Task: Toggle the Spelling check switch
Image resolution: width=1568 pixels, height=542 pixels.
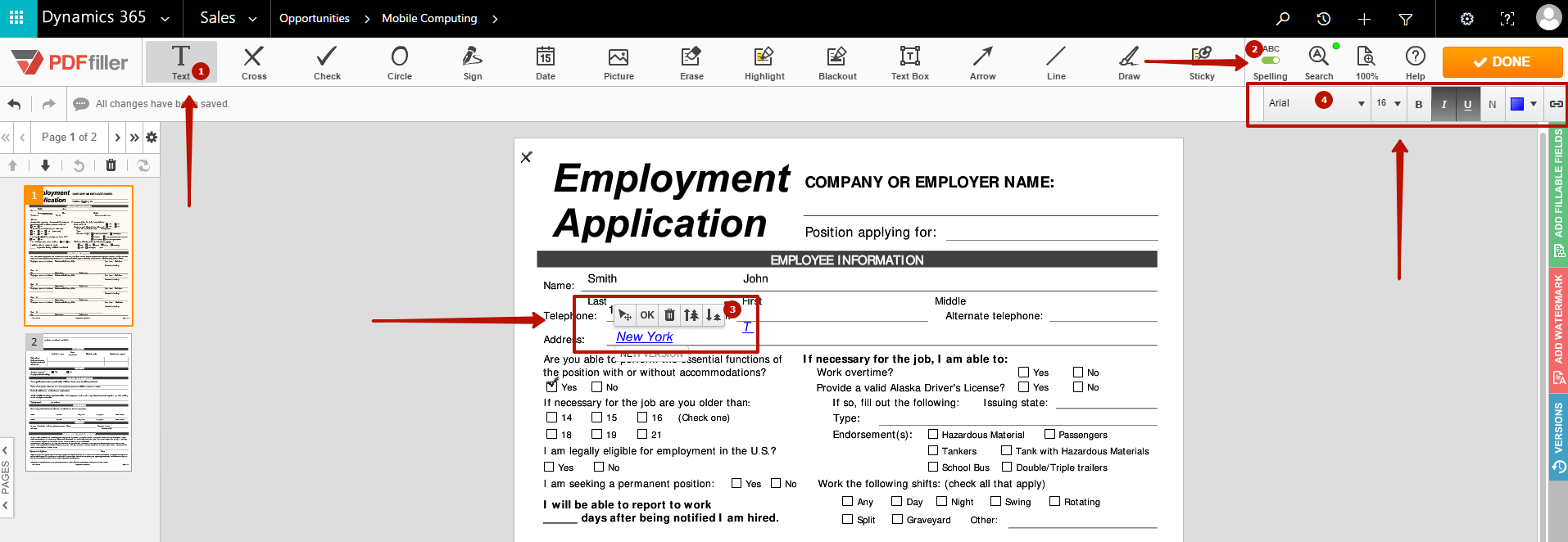Action: click(x=1271, y=60)
